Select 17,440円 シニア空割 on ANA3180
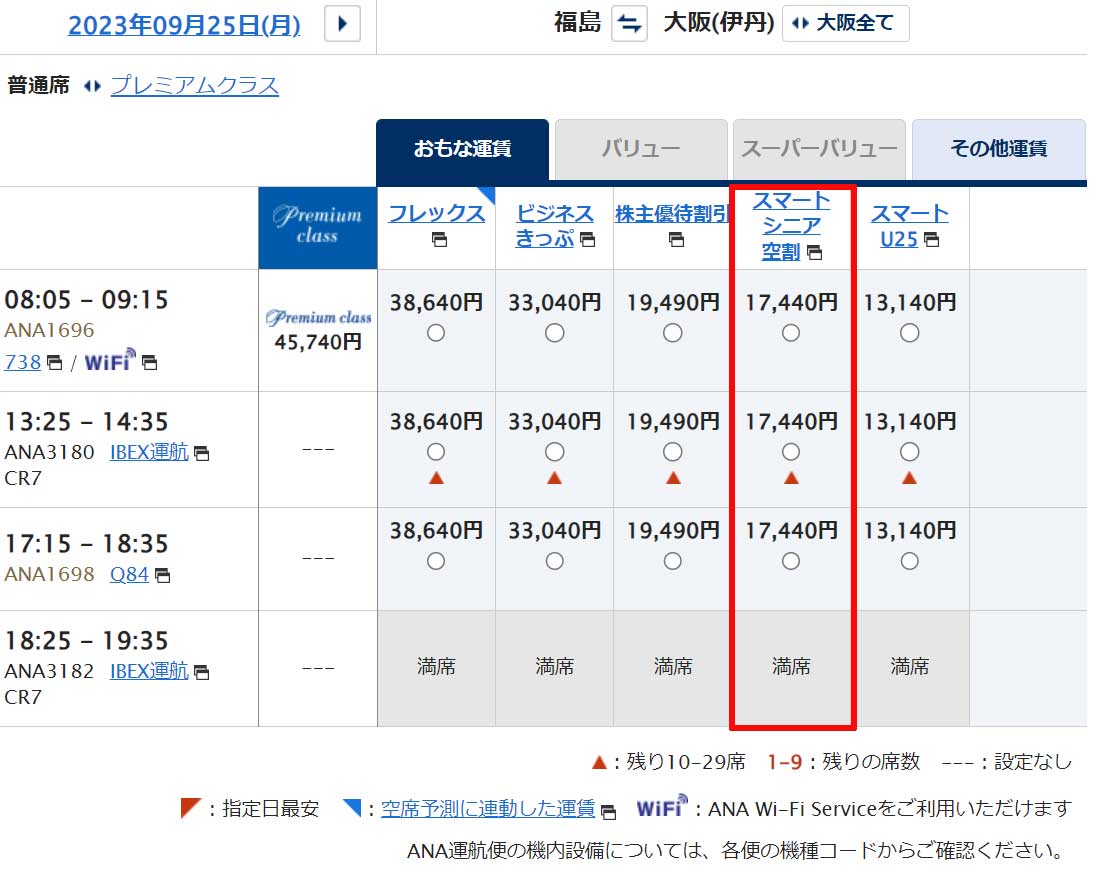 pos(791,452)
